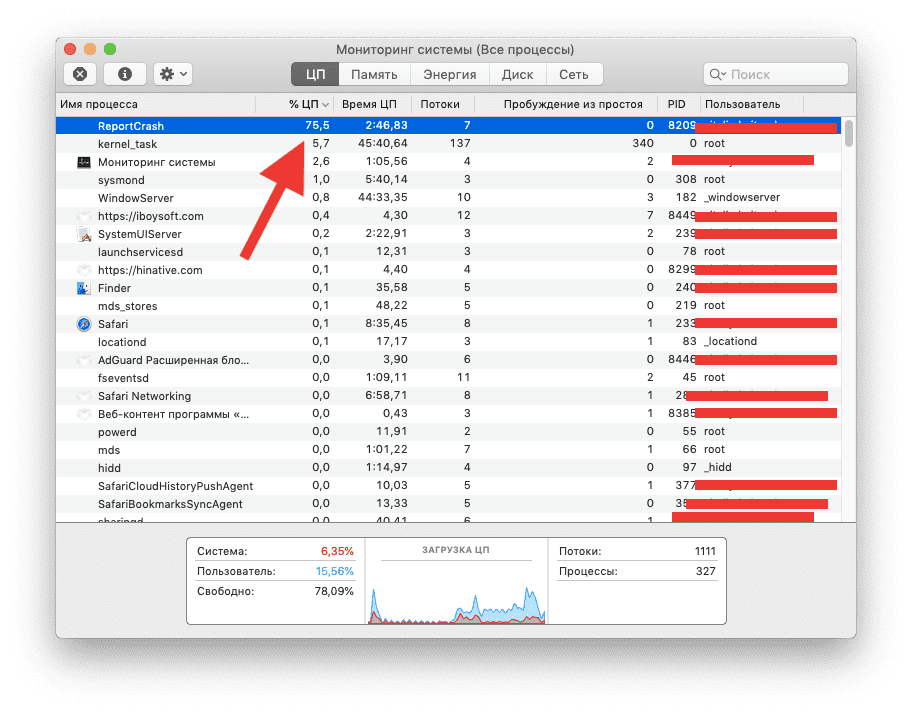Screen dimensions: 912x712
Task: Click the search magnifier icon
Action: (x=717, y=74)
